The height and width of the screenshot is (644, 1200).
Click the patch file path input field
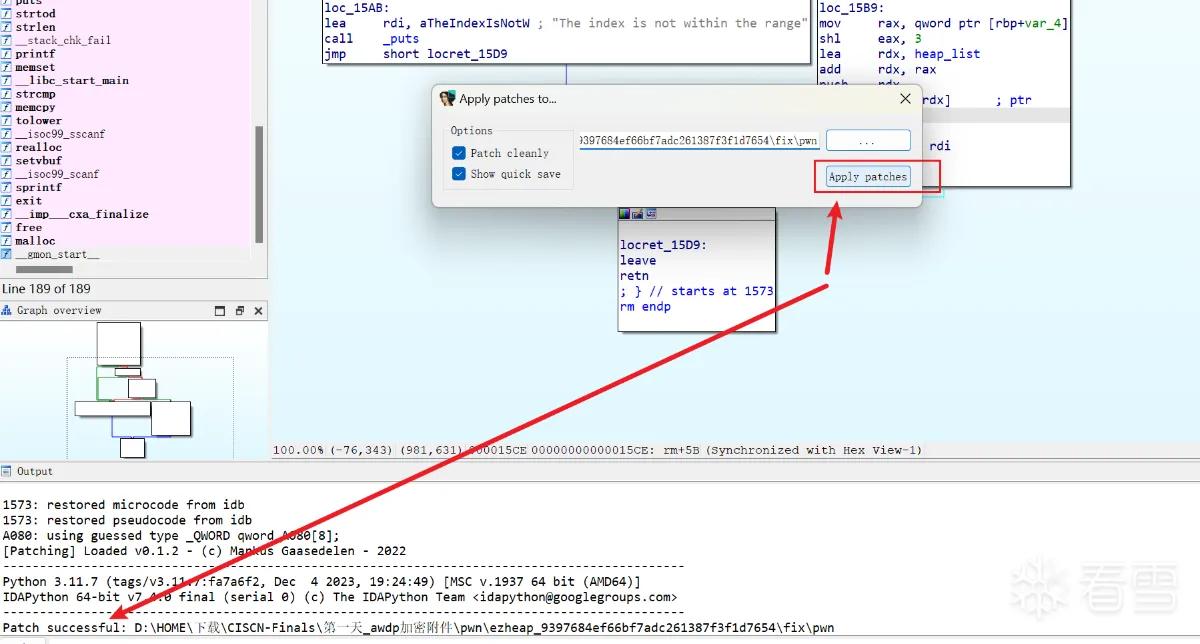click(x=700, y=141)
